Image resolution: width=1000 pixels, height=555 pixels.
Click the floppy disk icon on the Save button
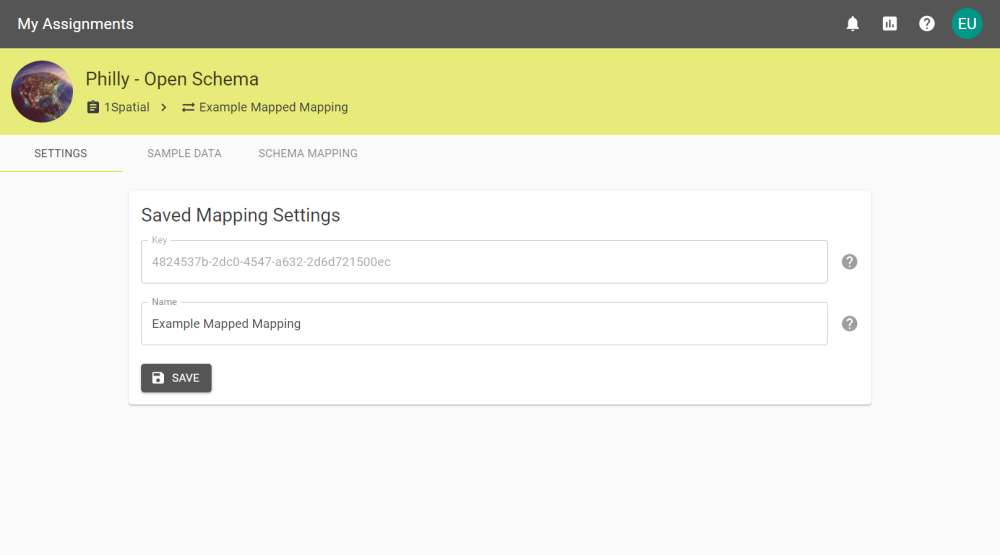tap(158, 378)
